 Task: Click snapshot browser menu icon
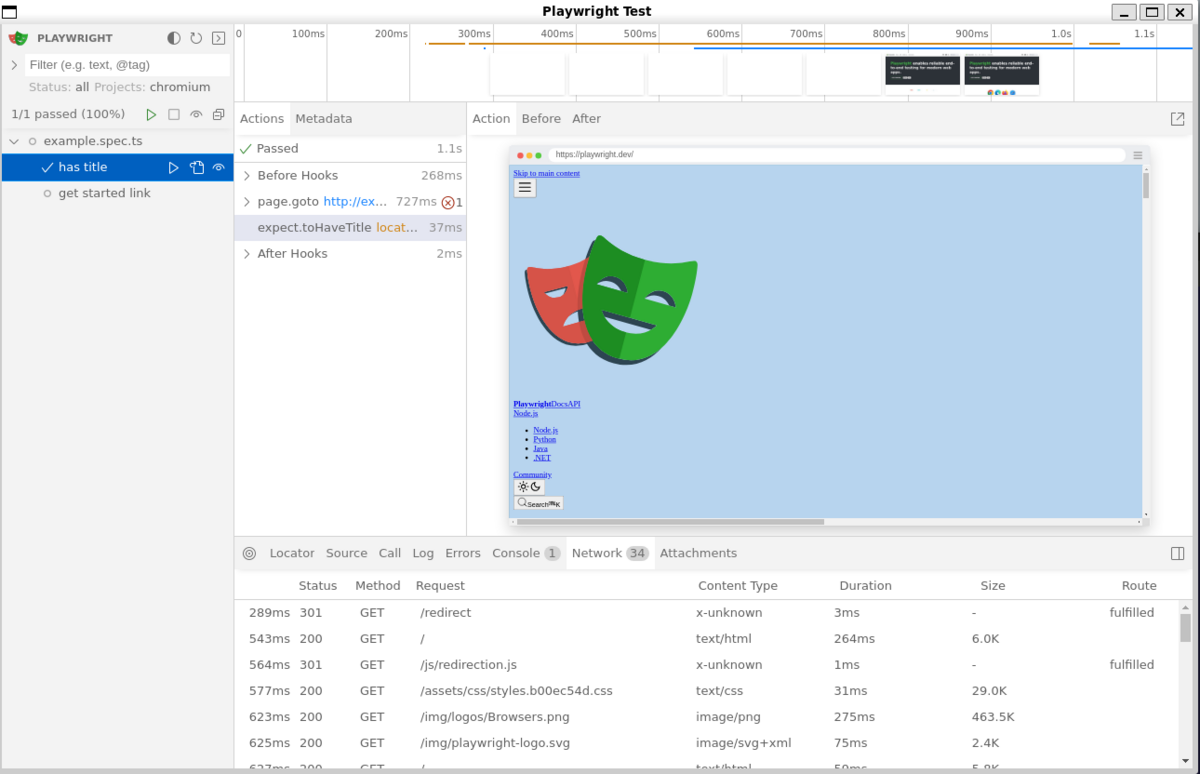[x=1138, y=155]
